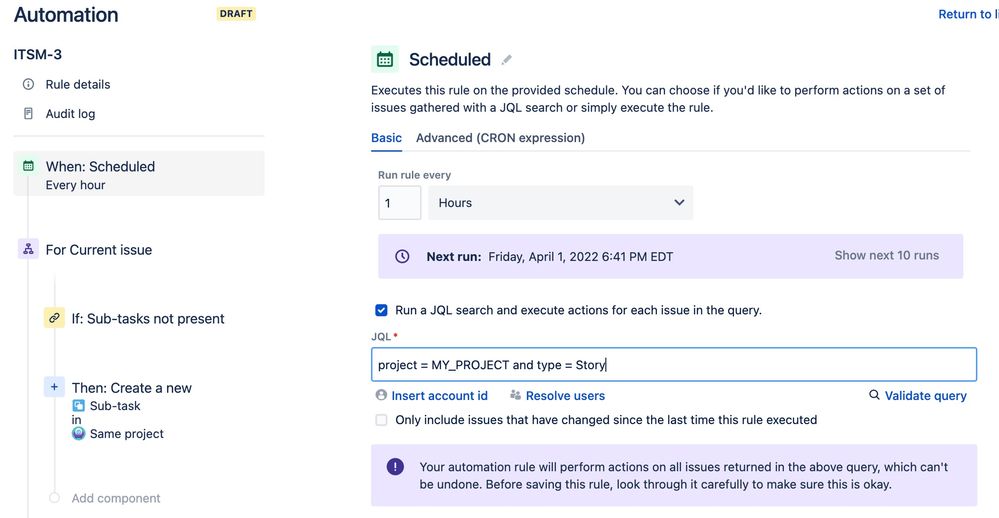Open the Hours interval dropdown

(x=560, y=203)
